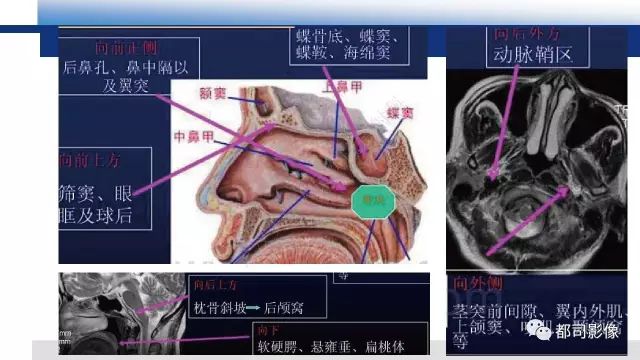Click the text '蝶骨底、蝶窦、'
The image size is (640, 360).
click(x=347, y=36)
